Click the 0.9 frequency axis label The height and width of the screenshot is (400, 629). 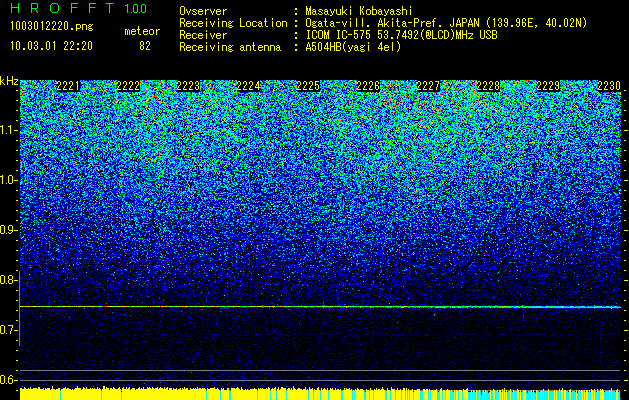coord(8,230)
